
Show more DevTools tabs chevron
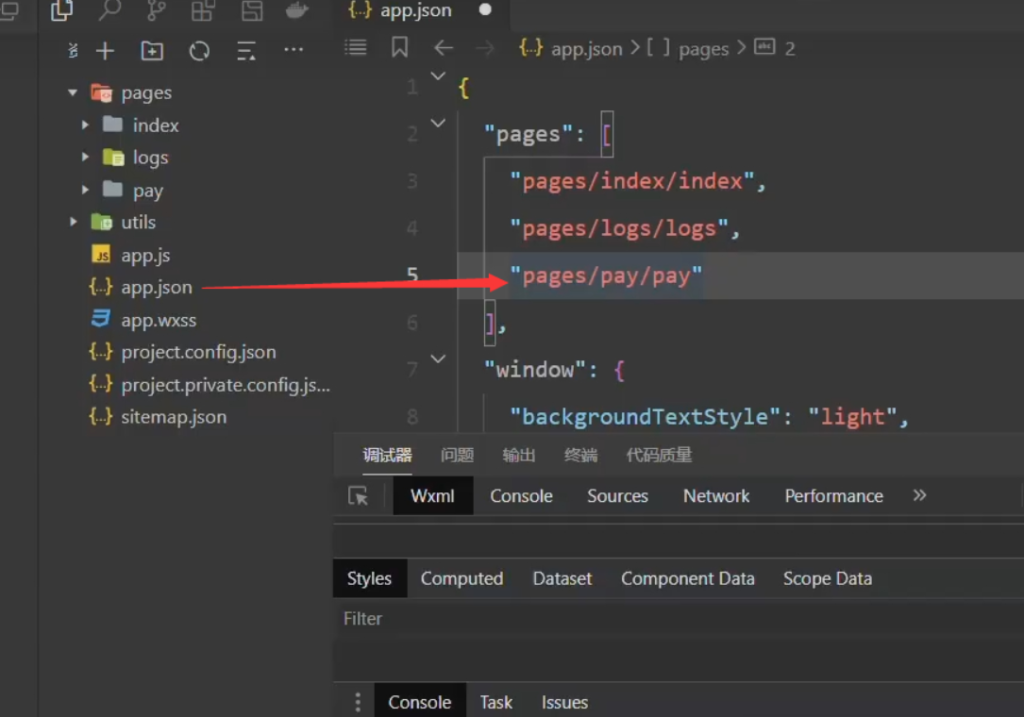coord(920,496)
